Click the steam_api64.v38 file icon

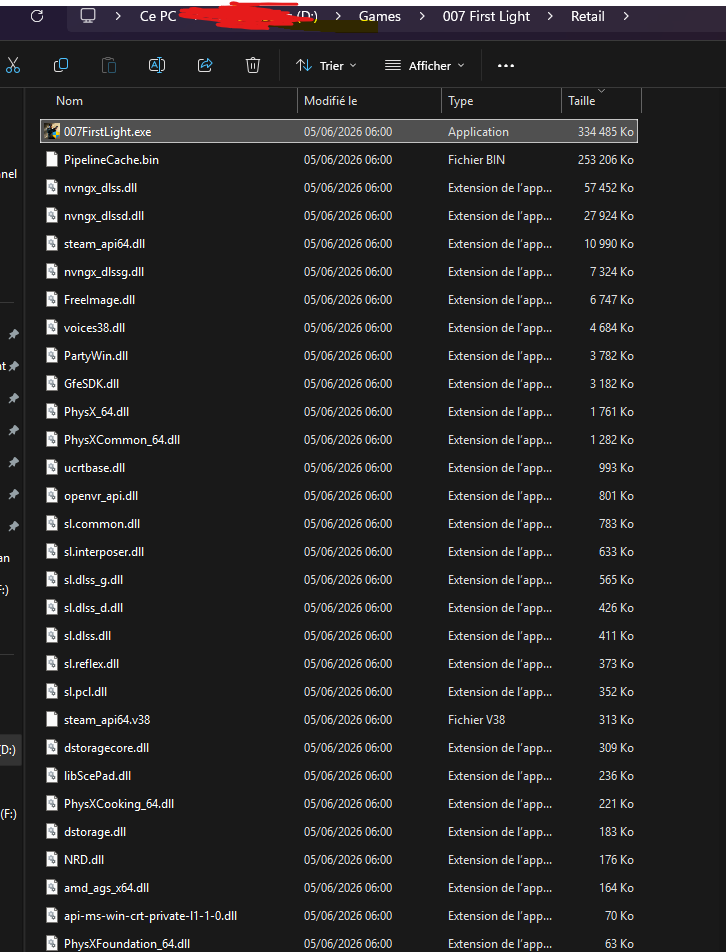coord(52,719)
